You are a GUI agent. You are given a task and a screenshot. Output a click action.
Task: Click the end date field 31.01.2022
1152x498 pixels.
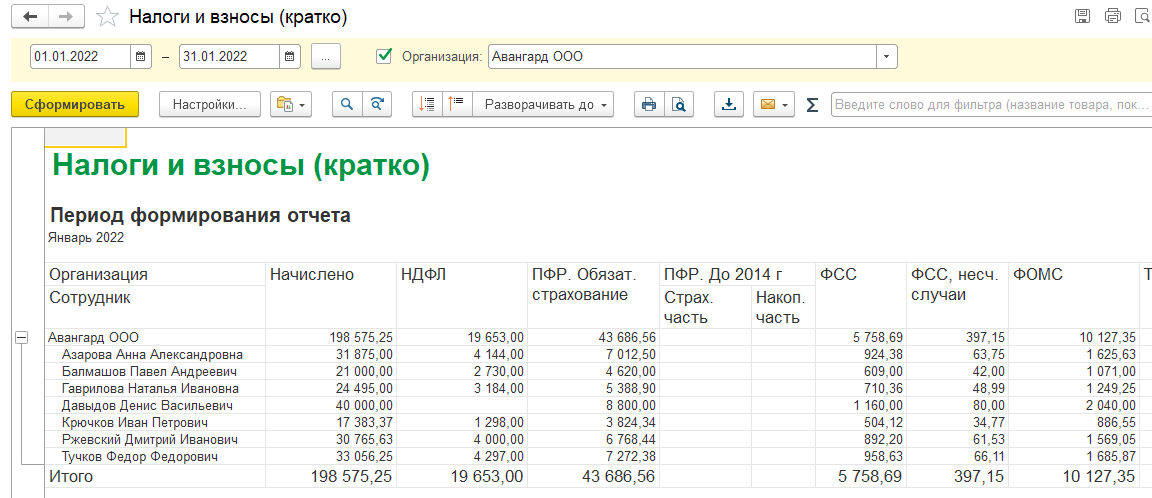[229, 56]
